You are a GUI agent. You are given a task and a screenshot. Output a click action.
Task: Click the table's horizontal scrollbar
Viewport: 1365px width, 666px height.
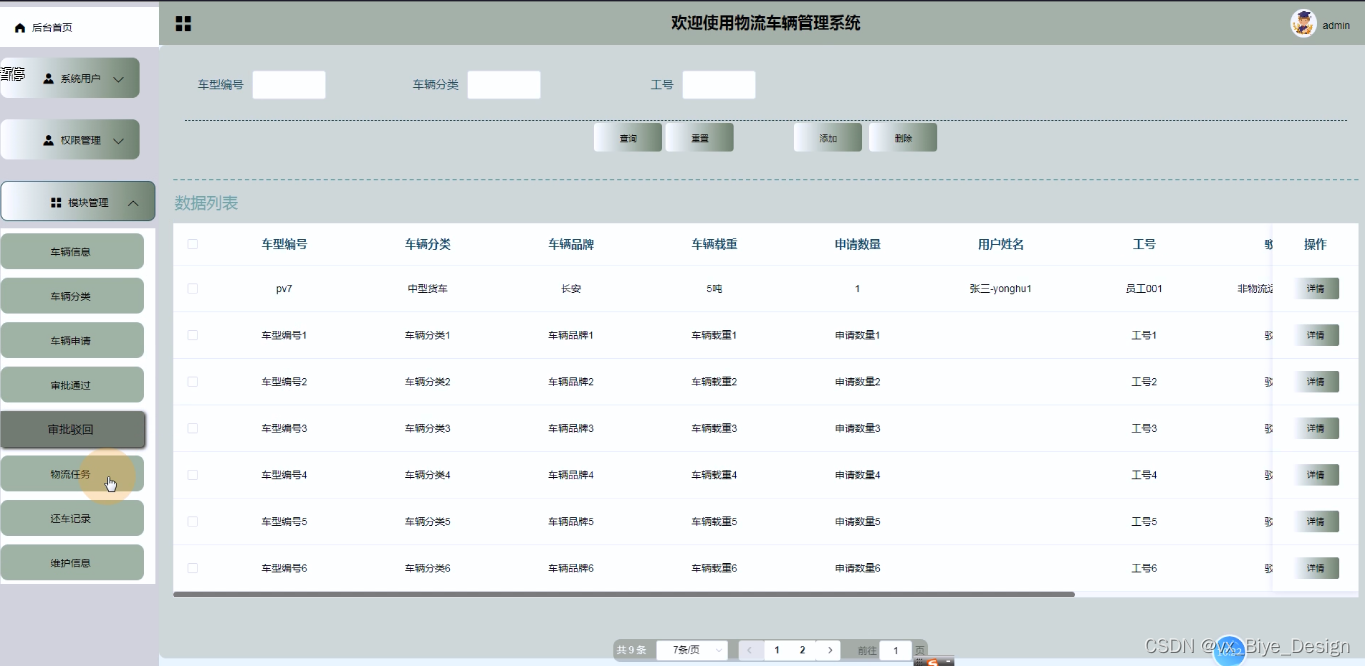(624, 594)
